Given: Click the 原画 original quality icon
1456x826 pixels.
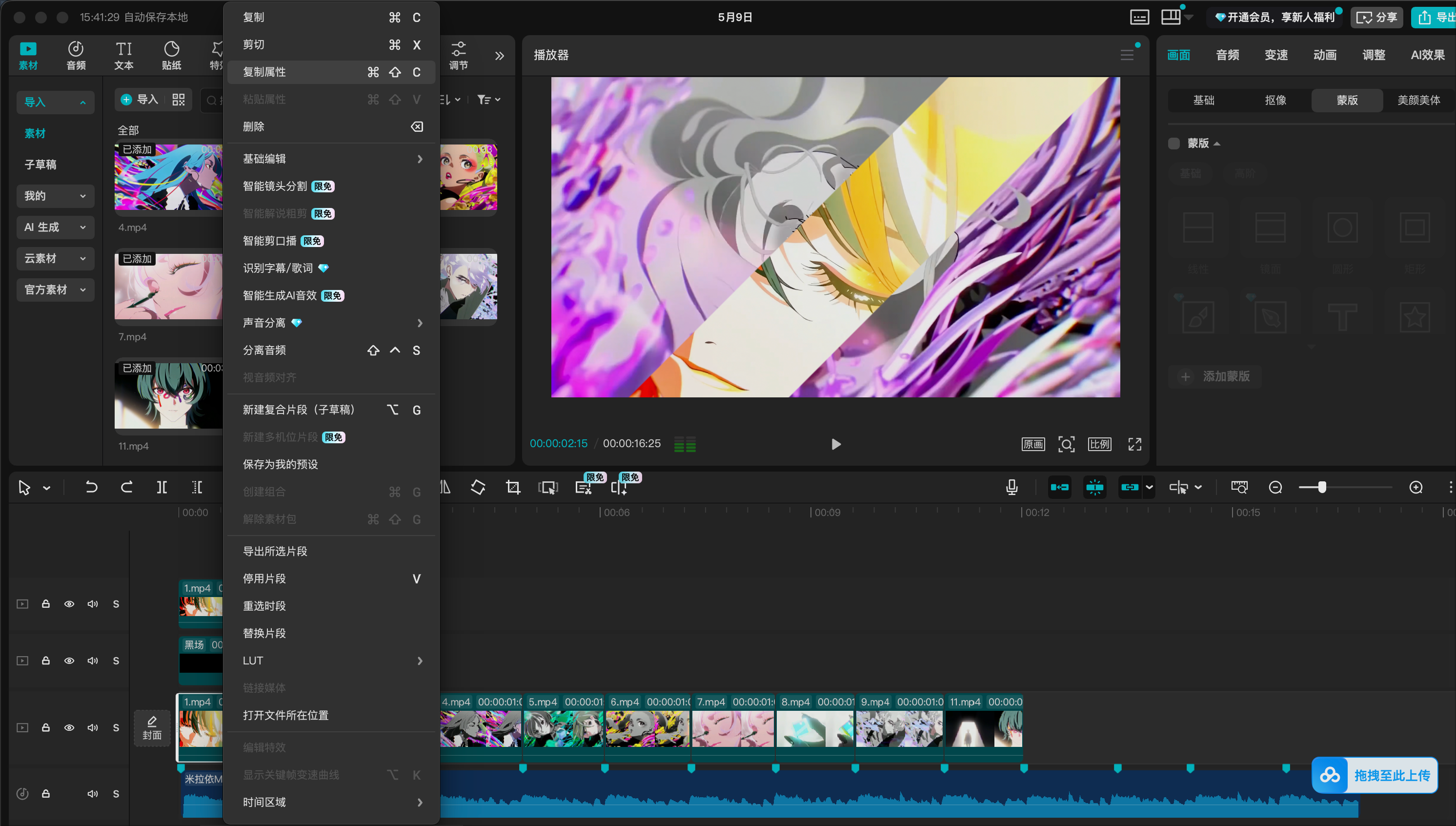Looking at the screenshot, I should click(1033, 444).
